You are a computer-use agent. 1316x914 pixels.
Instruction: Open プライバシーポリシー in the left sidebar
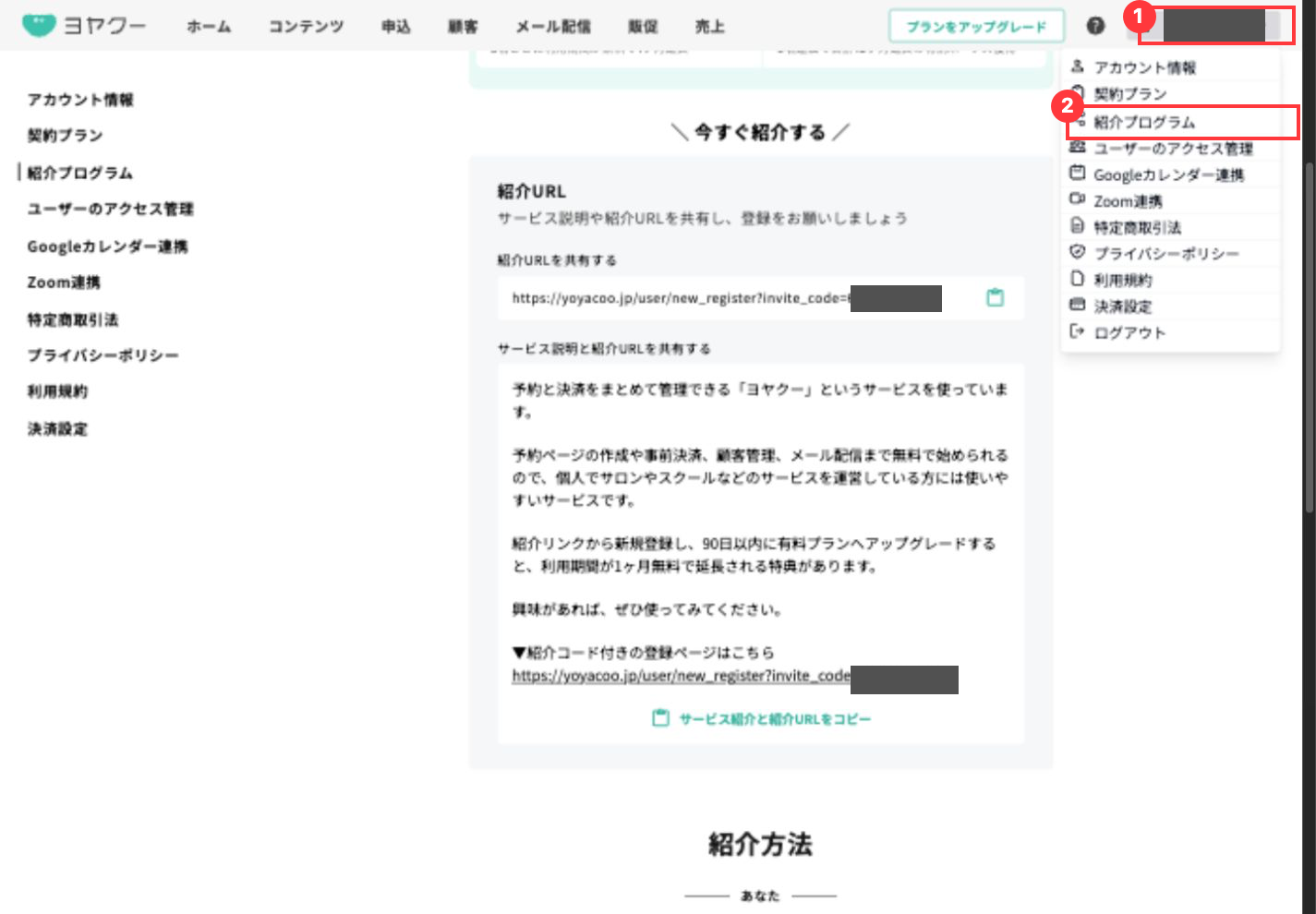[x=103, y=355]
